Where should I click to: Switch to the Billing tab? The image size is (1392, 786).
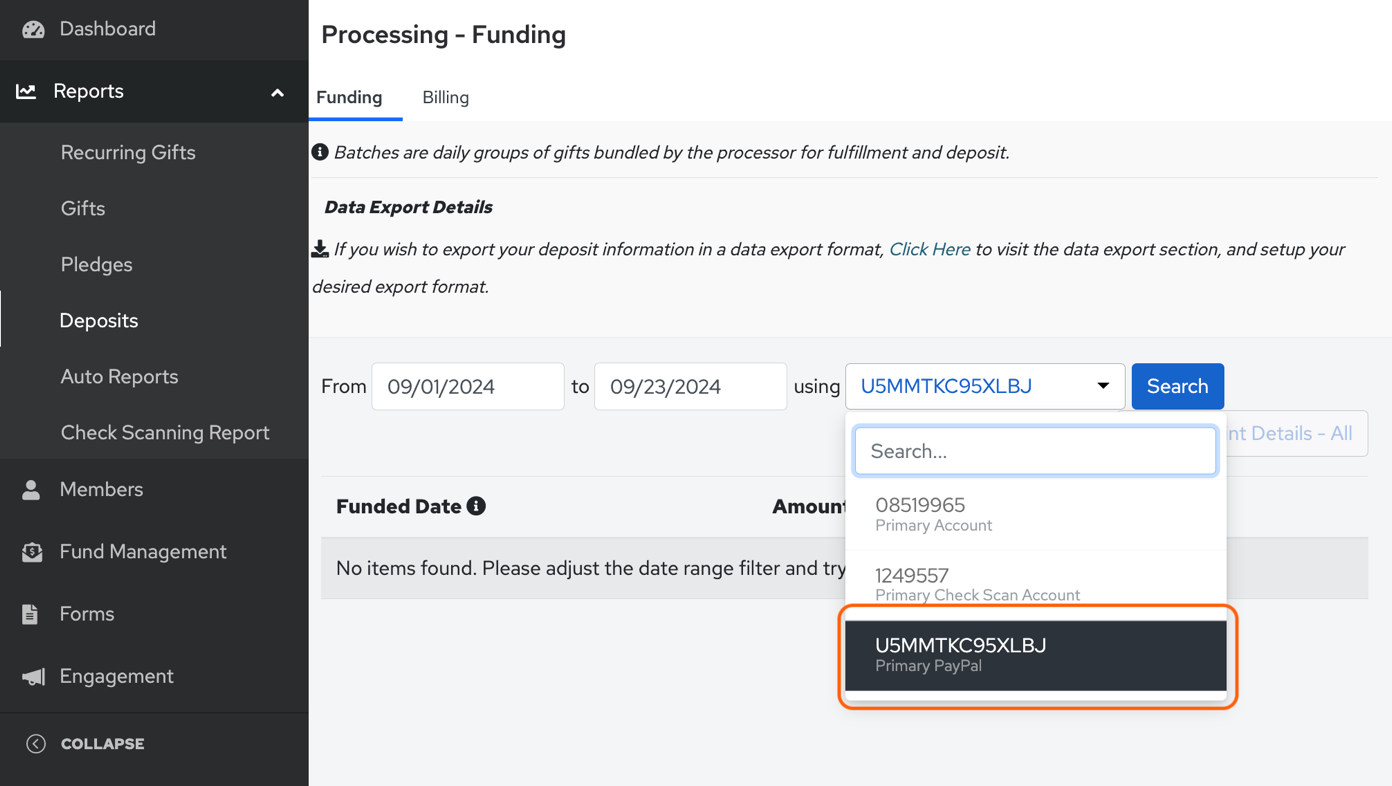click(x=444, y=97)
